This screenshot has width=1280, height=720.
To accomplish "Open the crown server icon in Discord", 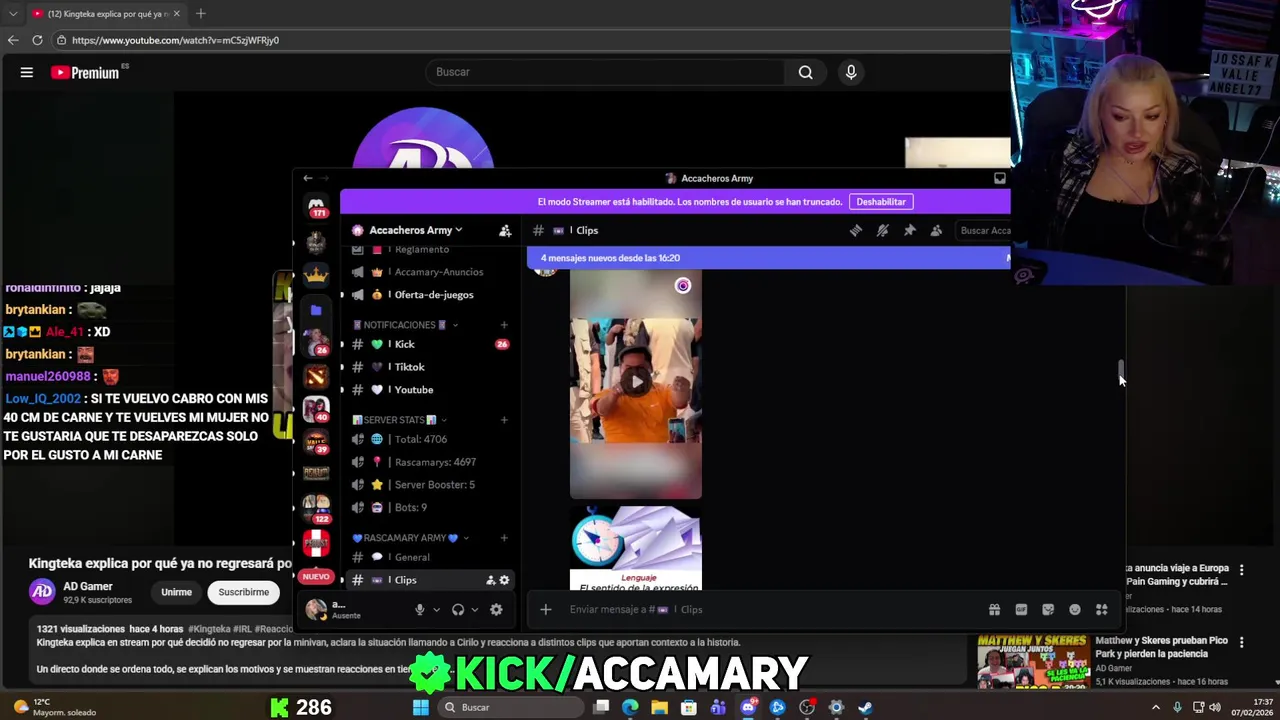I will pyautogui.click(x=316, y=275).
